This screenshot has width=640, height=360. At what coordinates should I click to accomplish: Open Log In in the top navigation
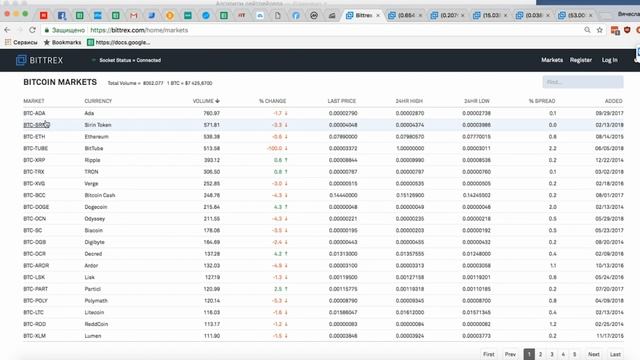pos(609,60)
